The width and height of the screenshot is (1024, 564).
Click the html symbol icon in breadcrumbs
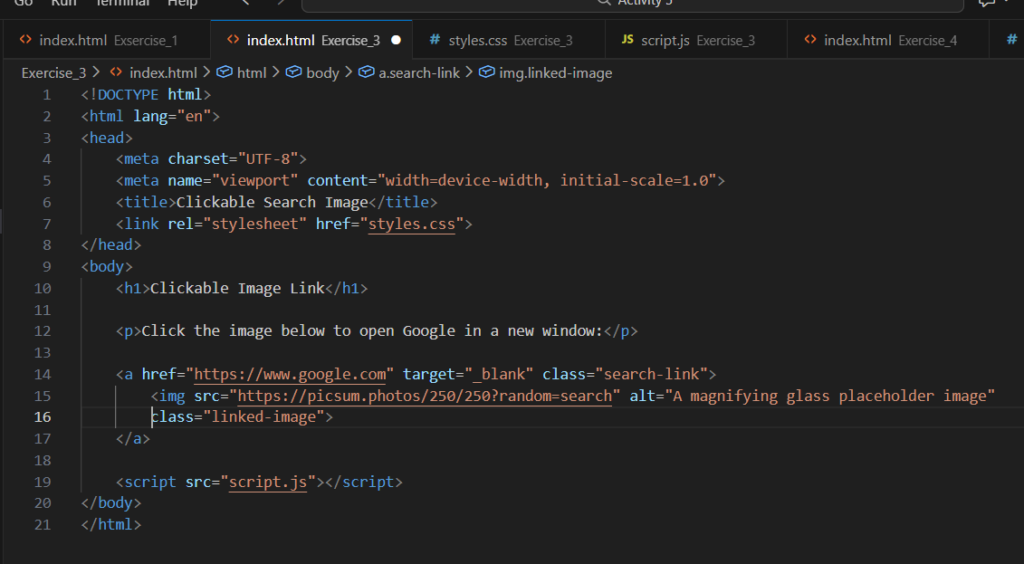(225, 73)
